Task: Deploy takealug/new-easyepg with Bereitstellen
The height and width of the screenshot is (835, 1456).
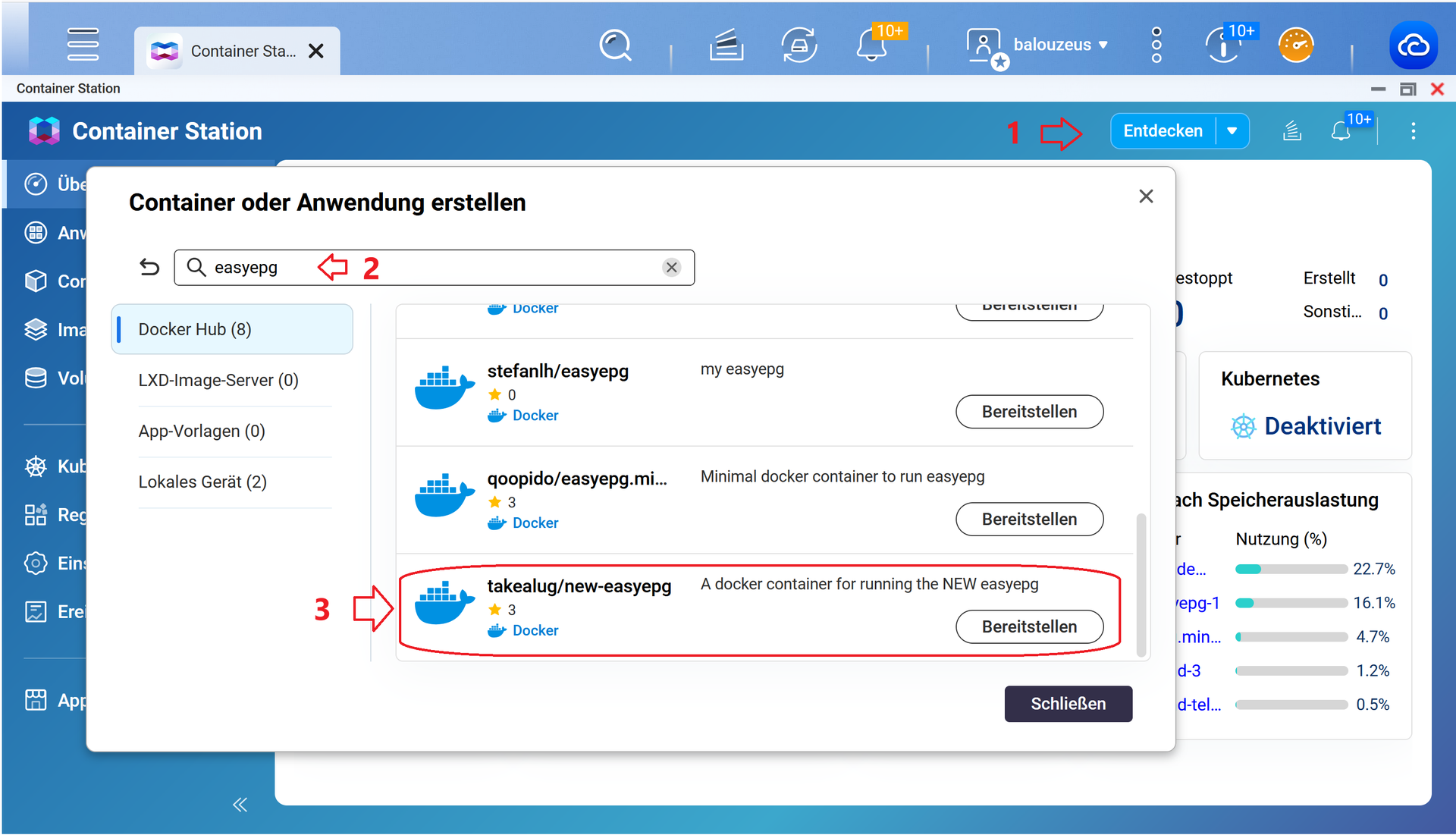Action: 1029,627
